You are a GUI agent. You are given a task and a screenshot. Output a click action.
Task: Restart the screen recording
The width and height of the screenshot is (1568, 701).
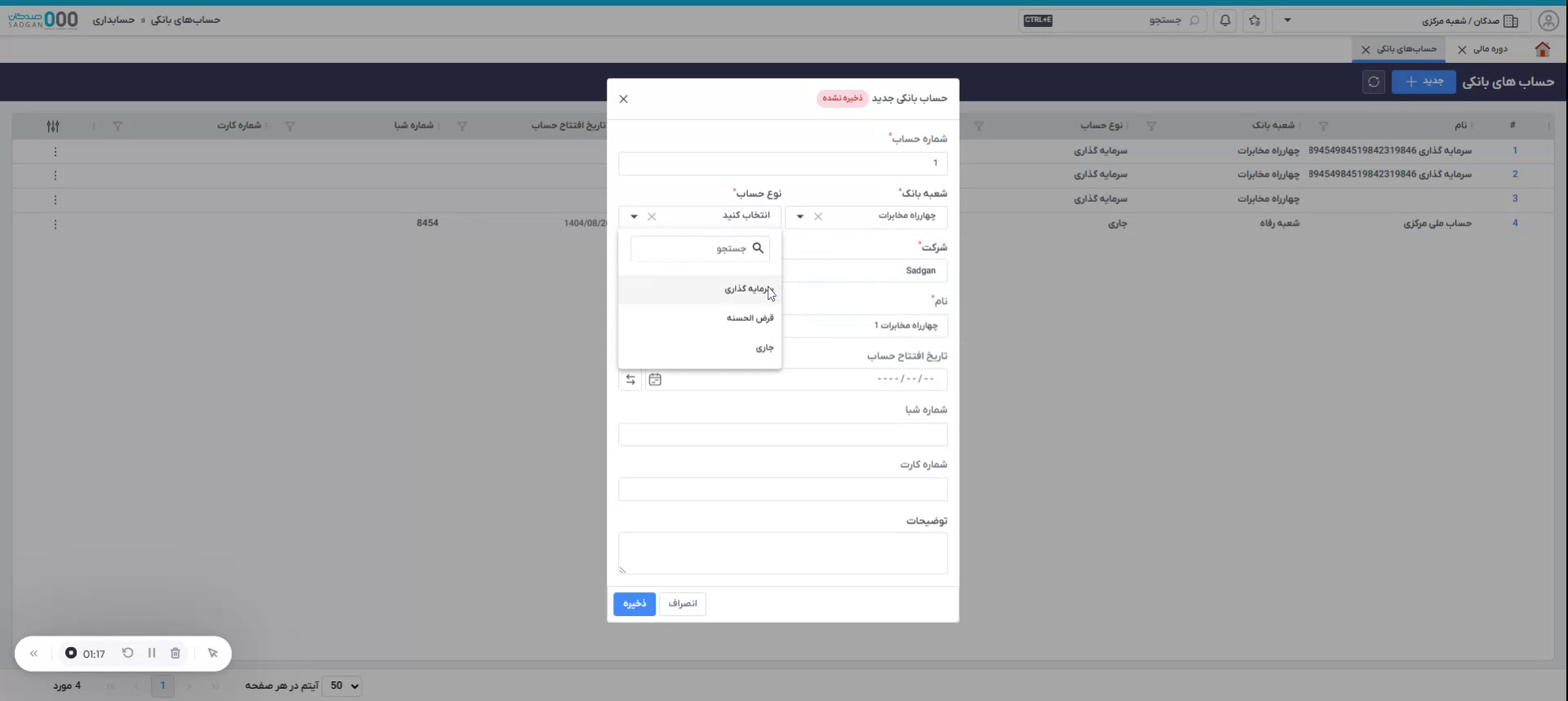[127, 654]
